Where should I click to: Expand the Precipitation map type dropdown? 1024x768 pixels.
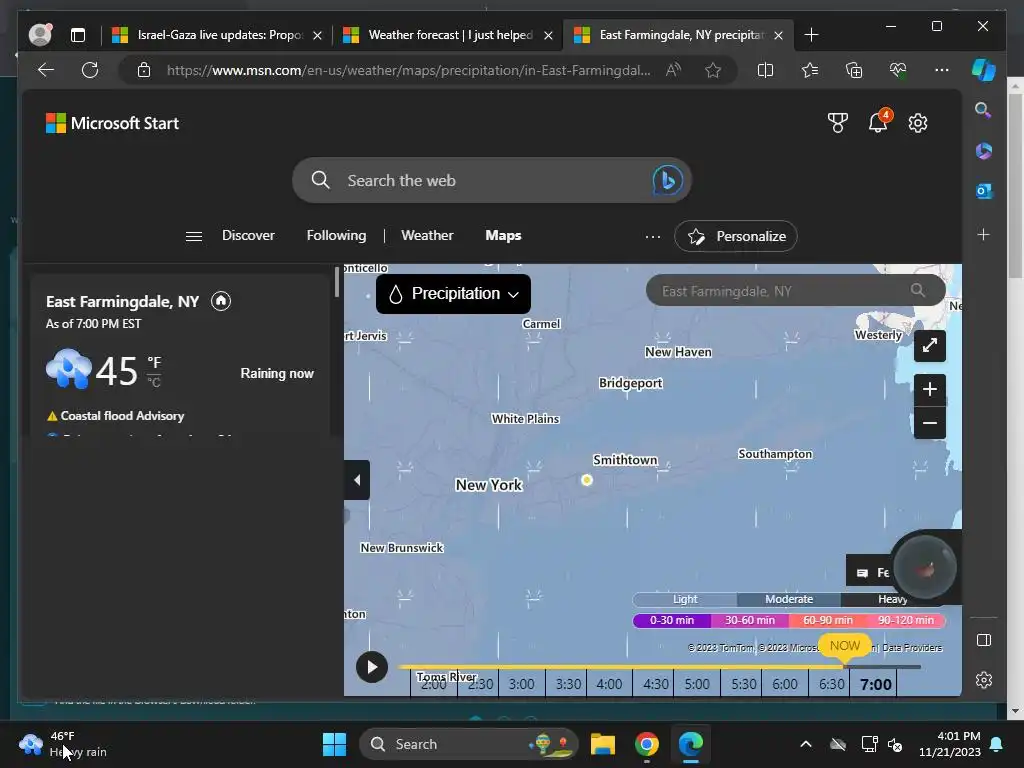click(453, 294)
